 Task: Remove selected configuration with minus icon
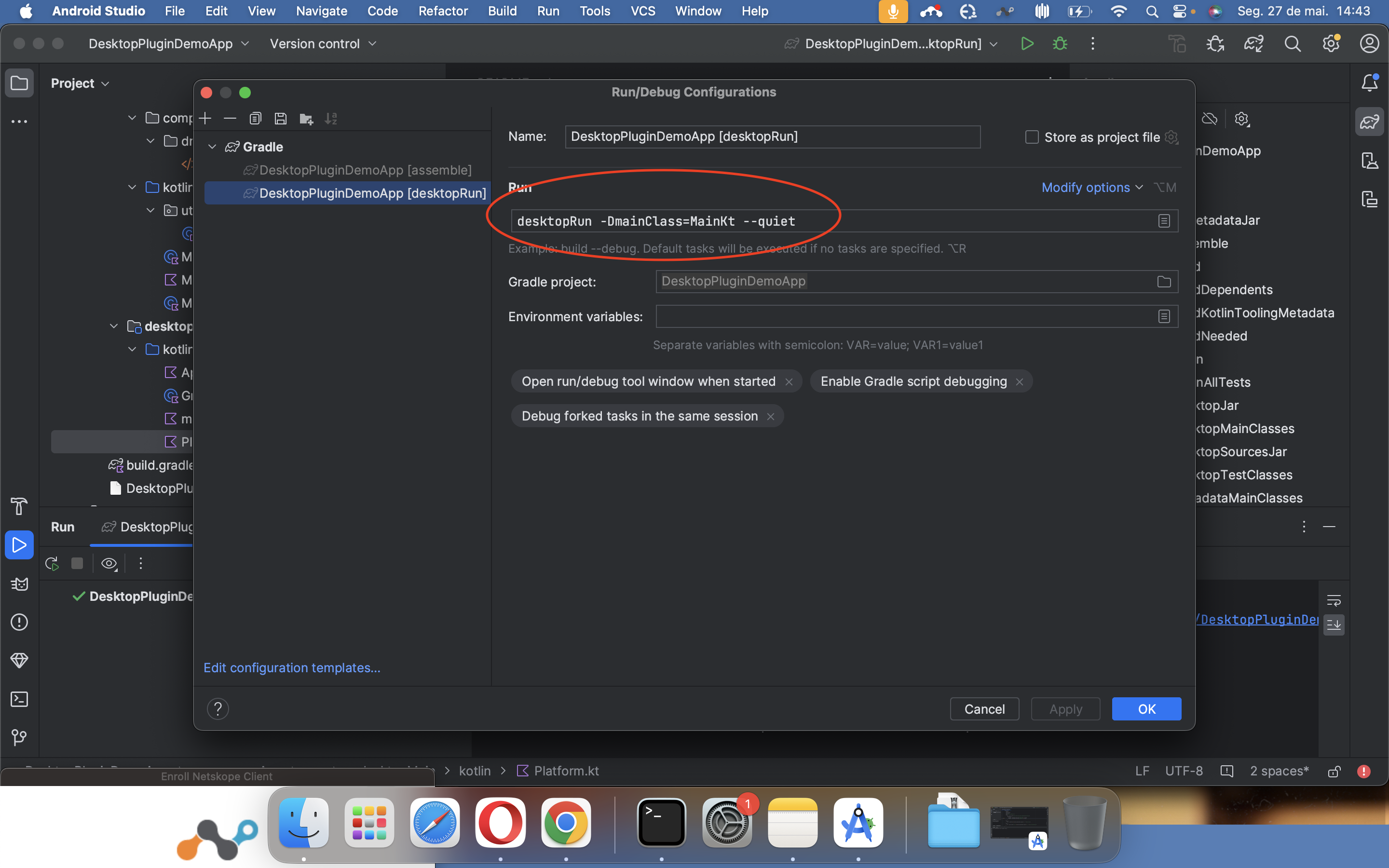point(230,118)
